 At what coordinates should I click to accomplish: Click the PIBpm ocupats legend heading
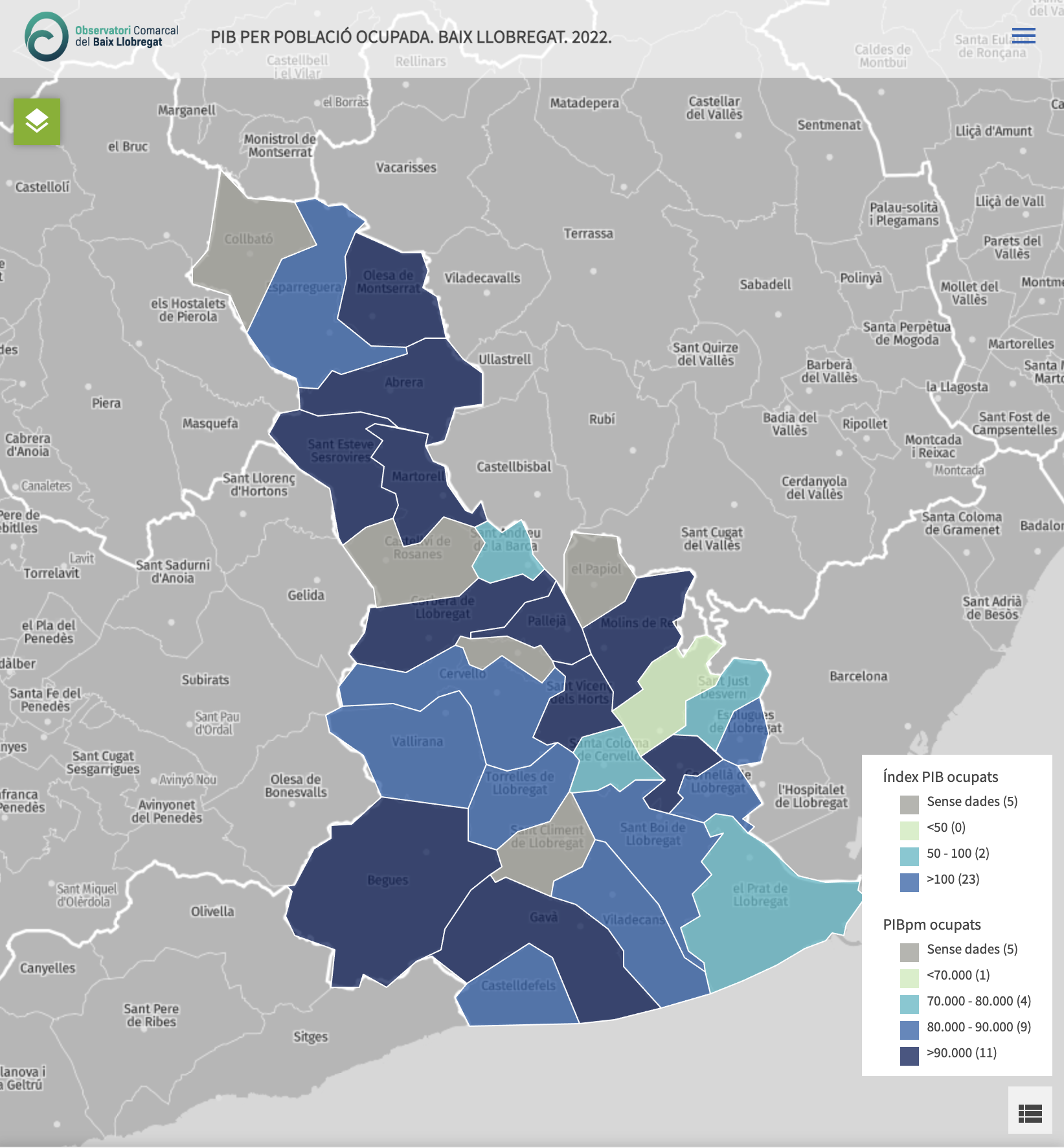pyautogui.click(x=931, y=924)
